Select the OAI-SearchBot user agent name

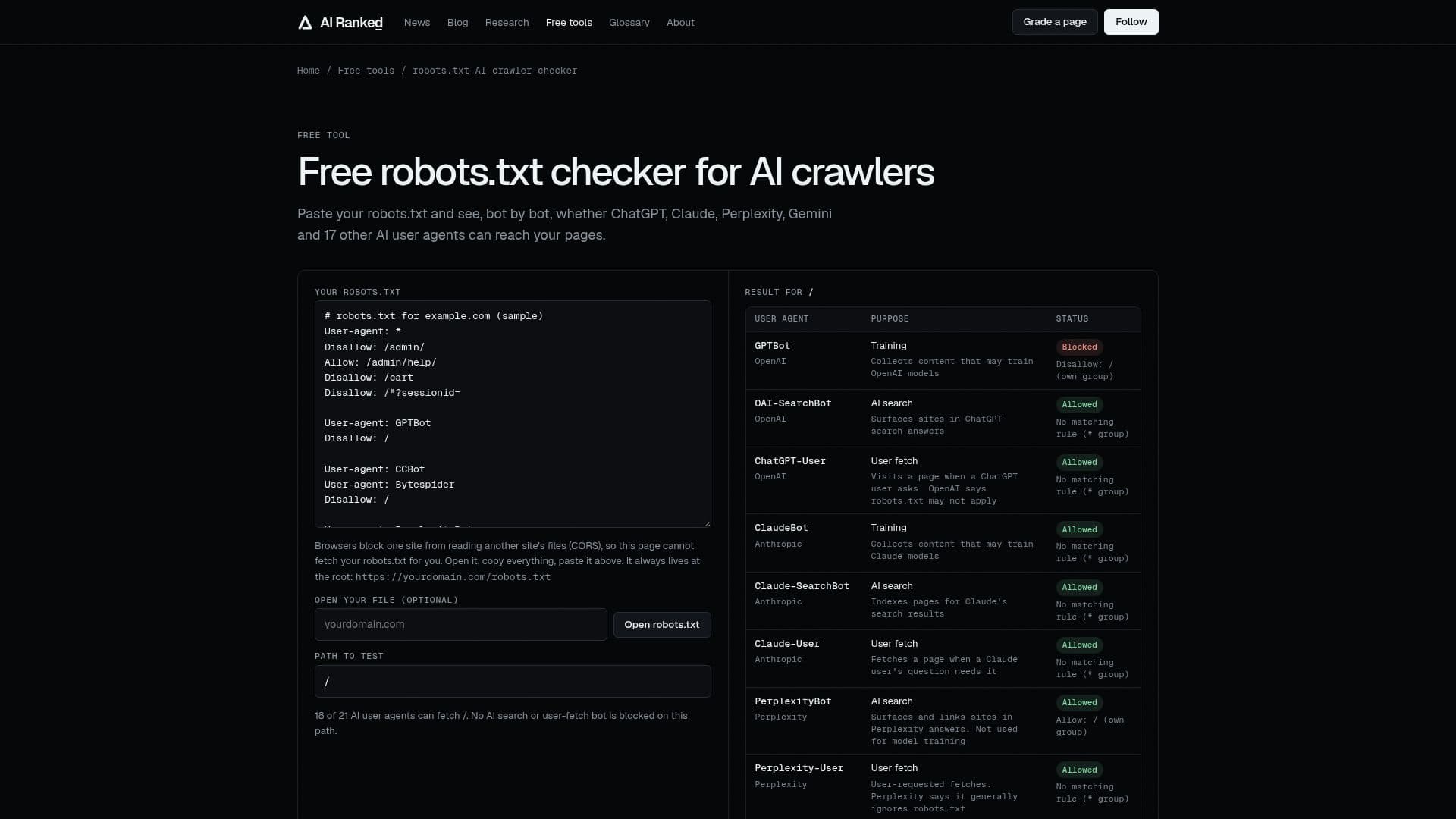coord(793,403)
